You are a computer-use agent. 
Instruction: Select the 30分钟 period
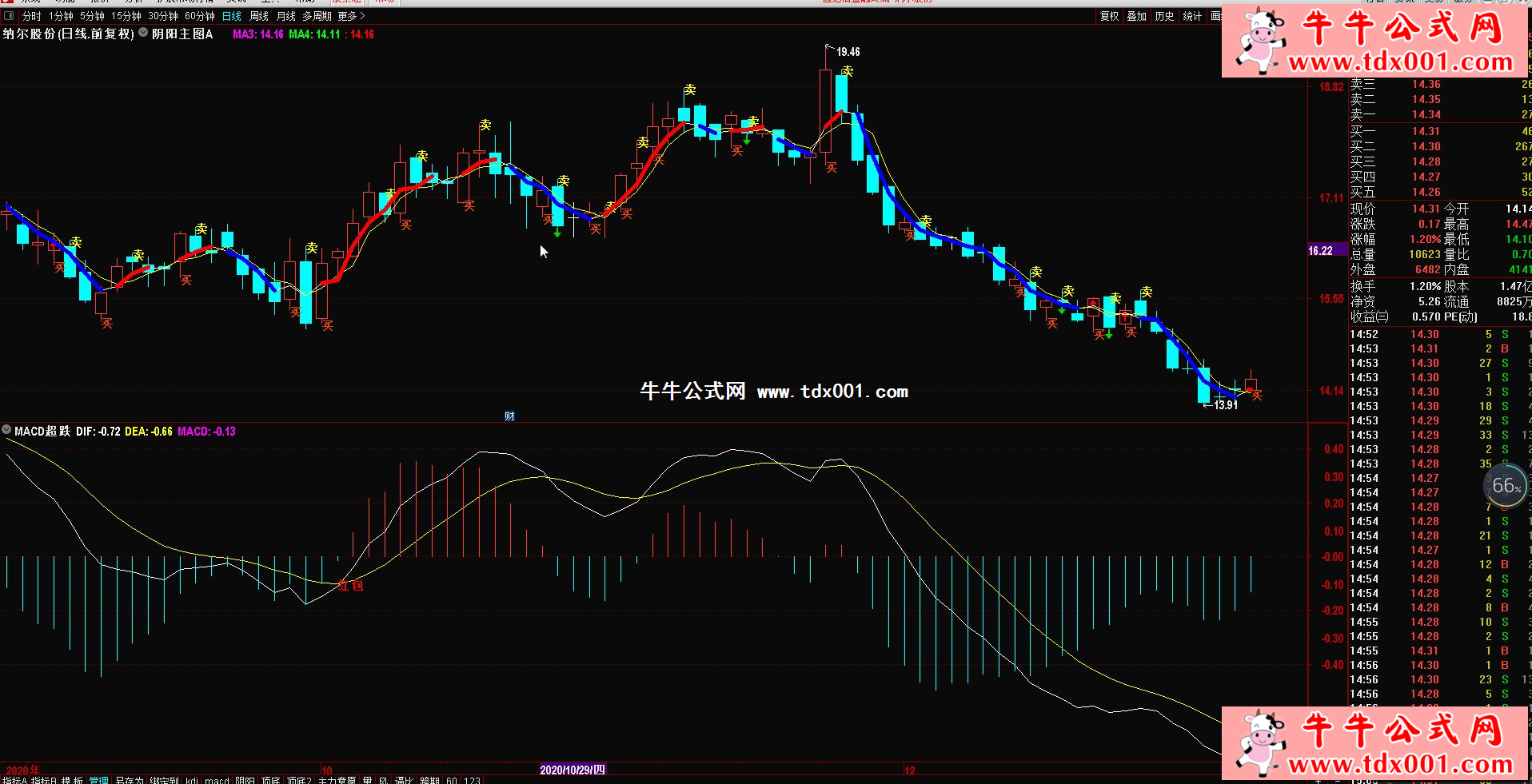[x=163, y=16]
